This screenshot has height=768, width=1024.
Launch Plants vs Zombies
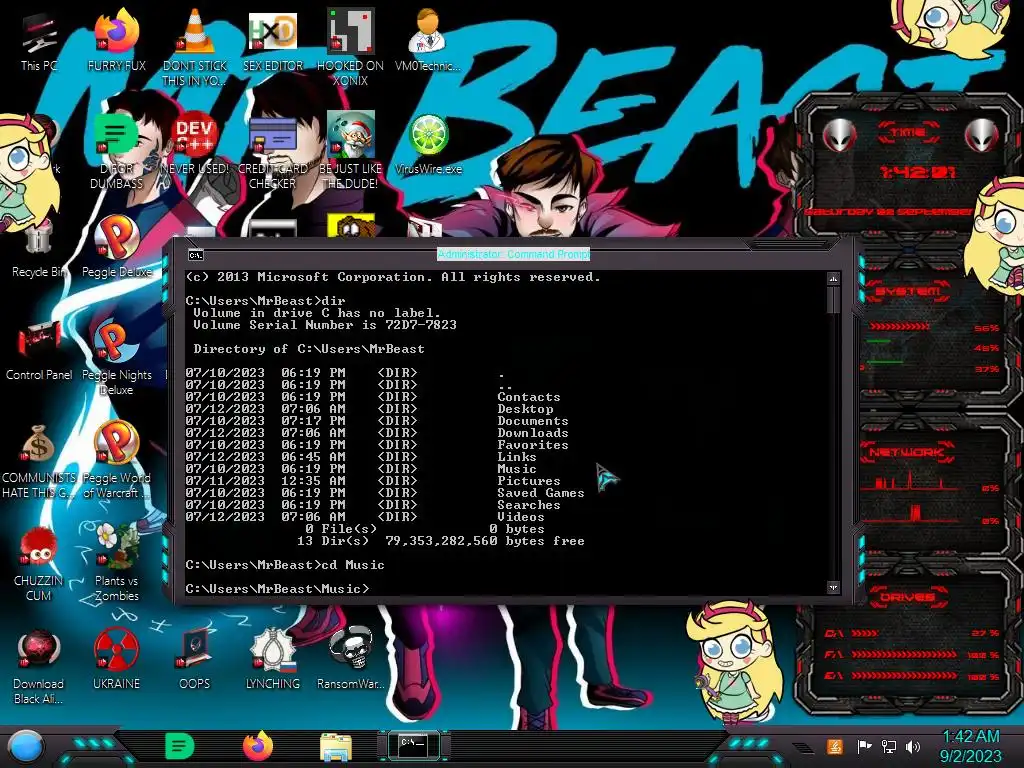[116, 563]
